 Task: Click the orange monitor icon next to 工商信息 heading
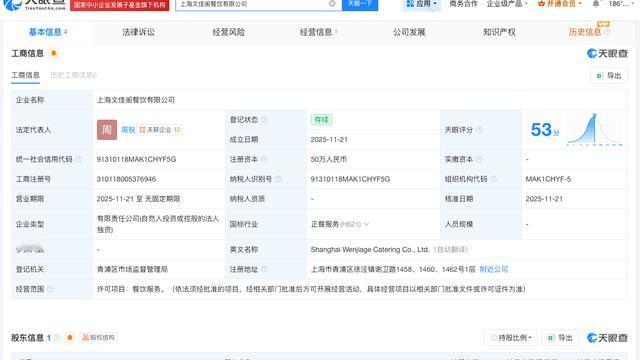click(x=53, y=53)
